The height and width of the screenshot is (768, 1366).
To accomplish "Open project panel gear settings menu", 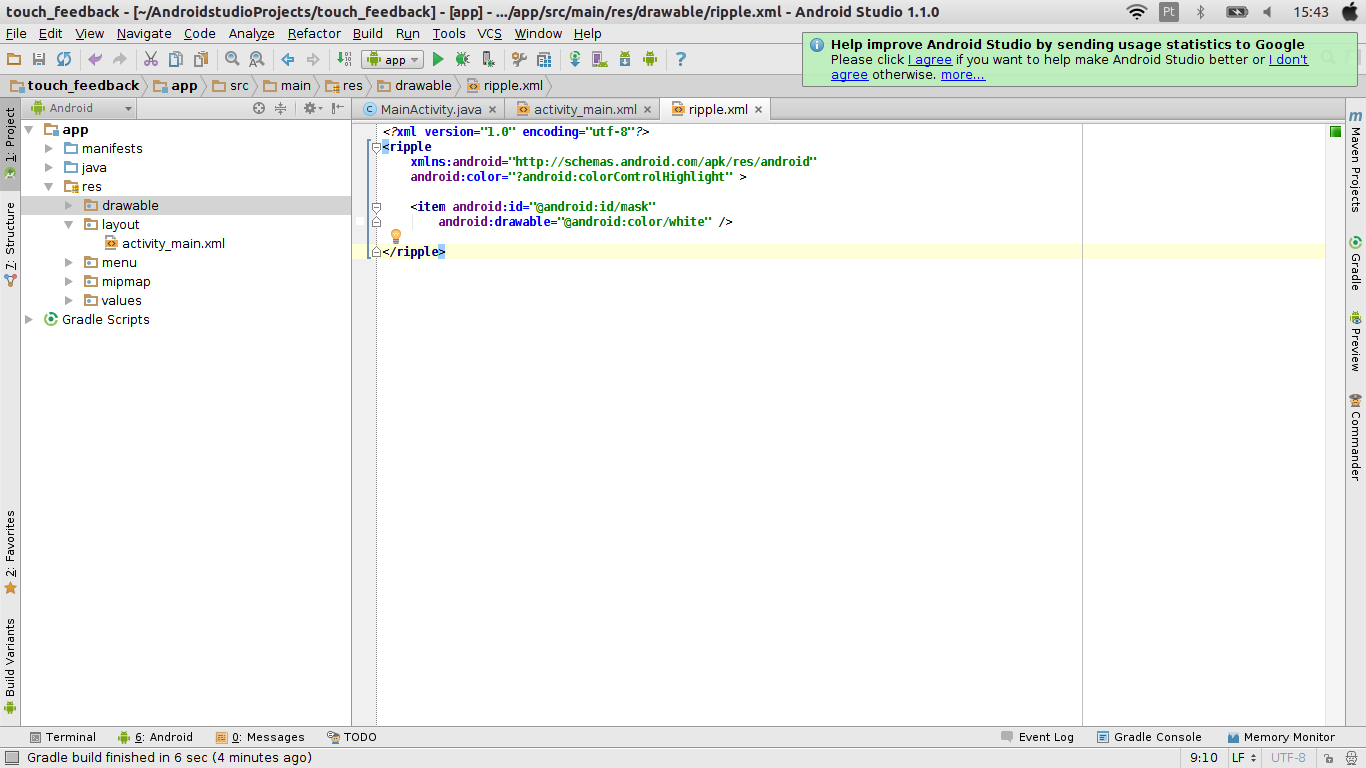I will (312, 108).
